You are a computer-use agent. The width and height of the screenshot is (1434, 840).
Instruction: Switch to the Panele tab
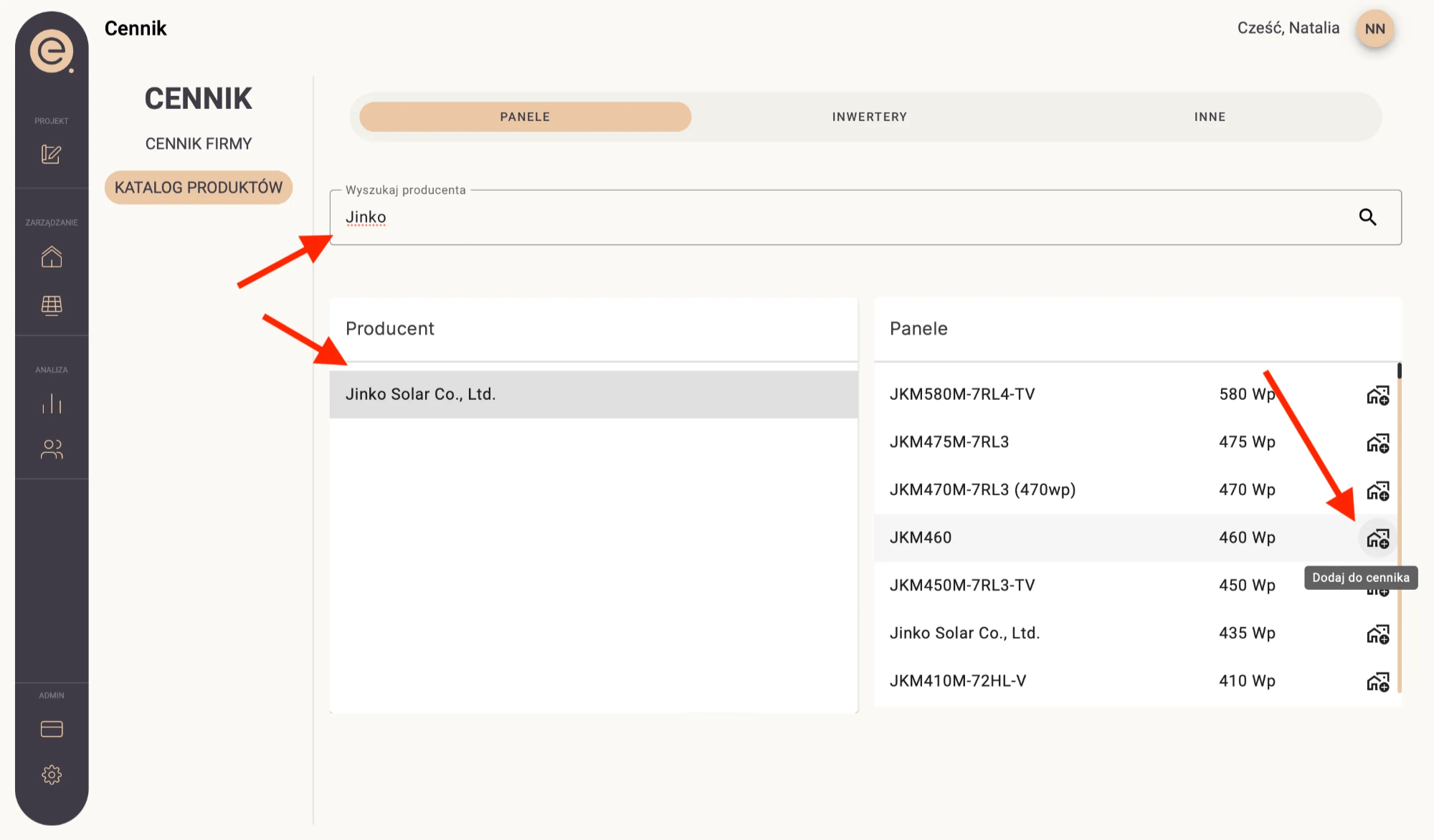[525, 117]
